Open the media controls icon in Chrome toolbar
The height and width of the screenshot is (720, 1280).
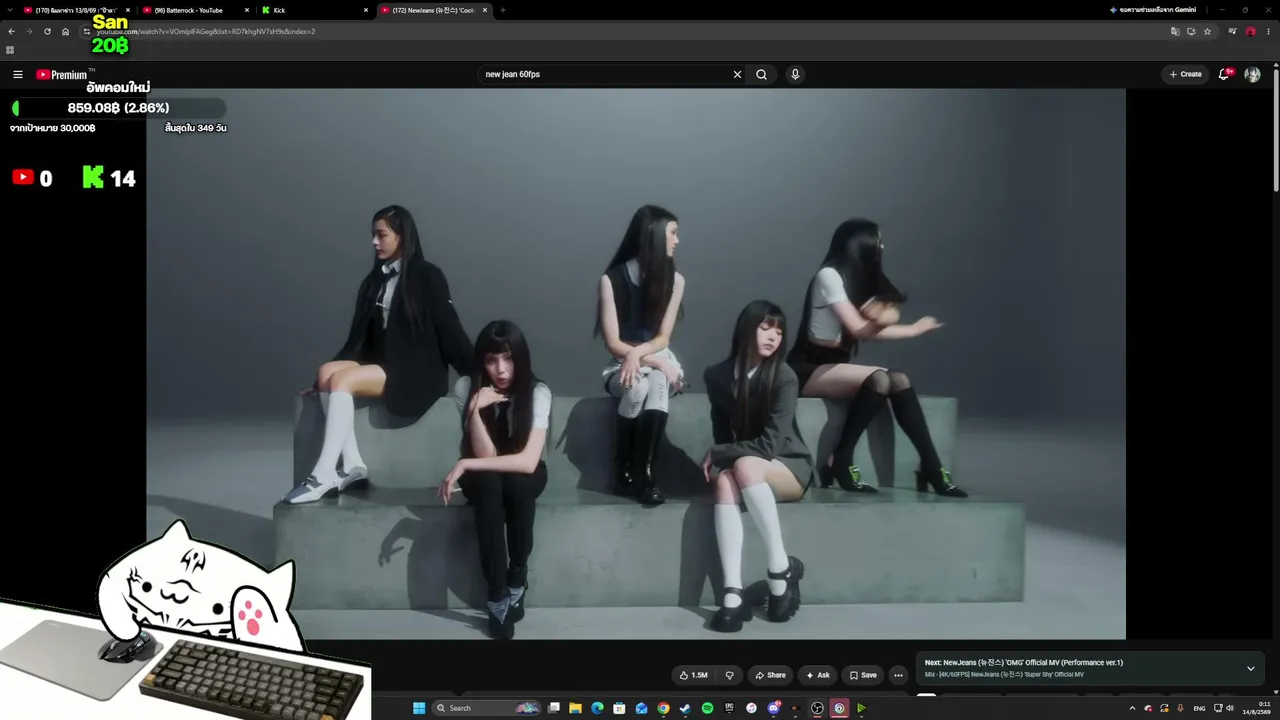pos(1232,31)
